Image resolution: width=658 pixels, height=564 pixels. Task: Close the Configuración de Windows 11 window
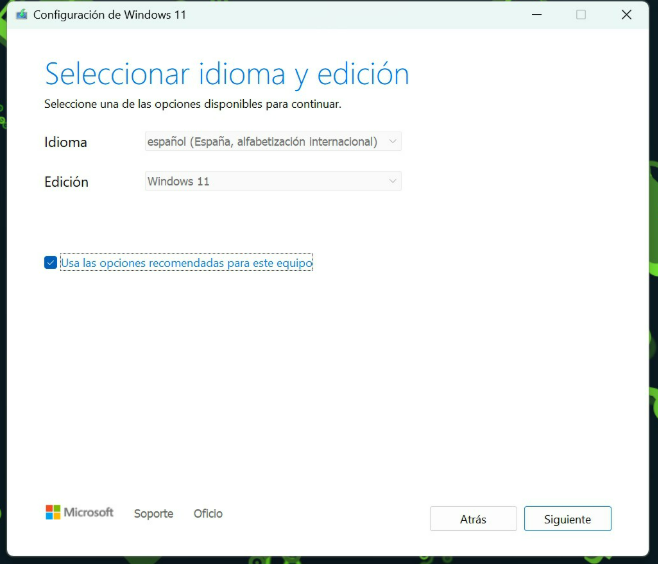click(x=627, y=15)
